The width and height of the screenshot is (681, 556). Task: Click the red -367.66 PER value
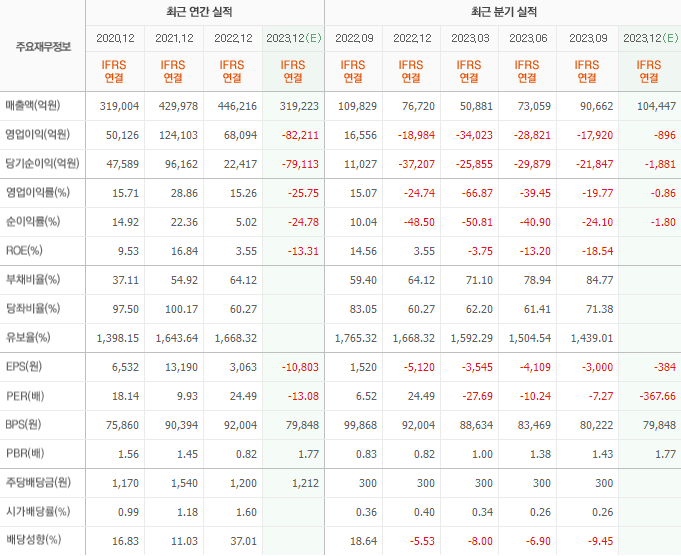coord(658,397)
